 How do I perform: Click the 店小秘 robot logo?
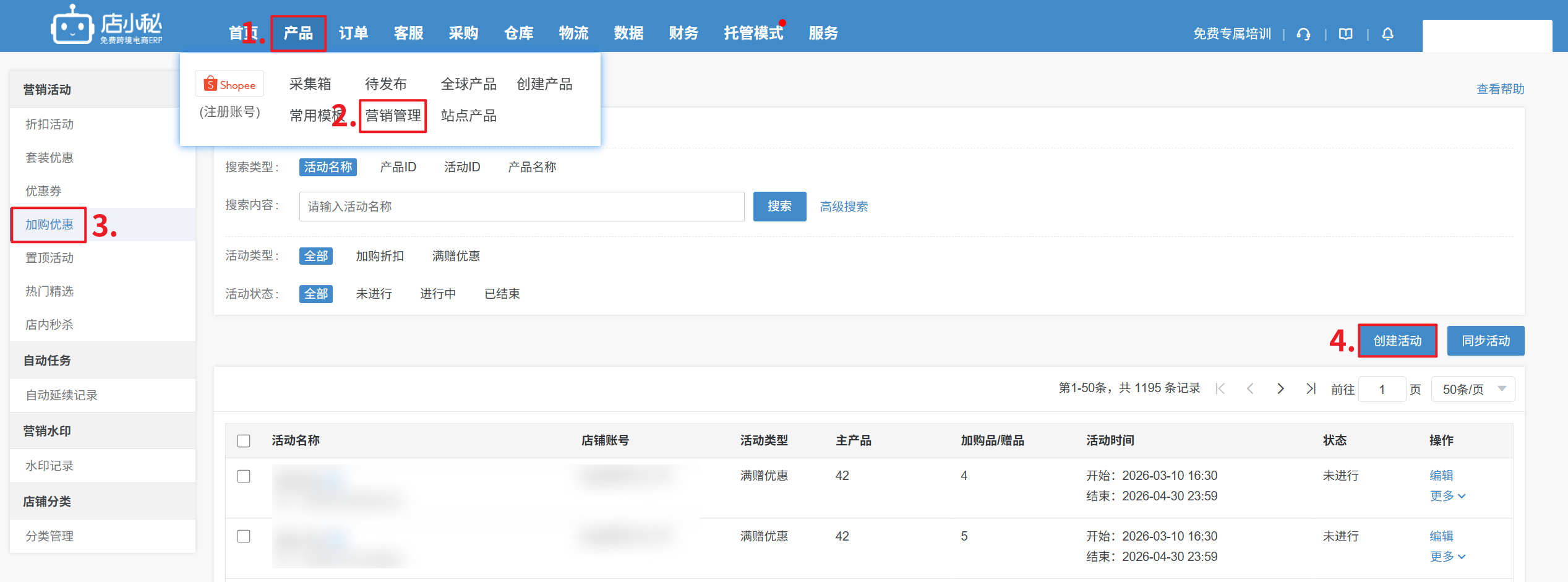(x=72, y=26)
